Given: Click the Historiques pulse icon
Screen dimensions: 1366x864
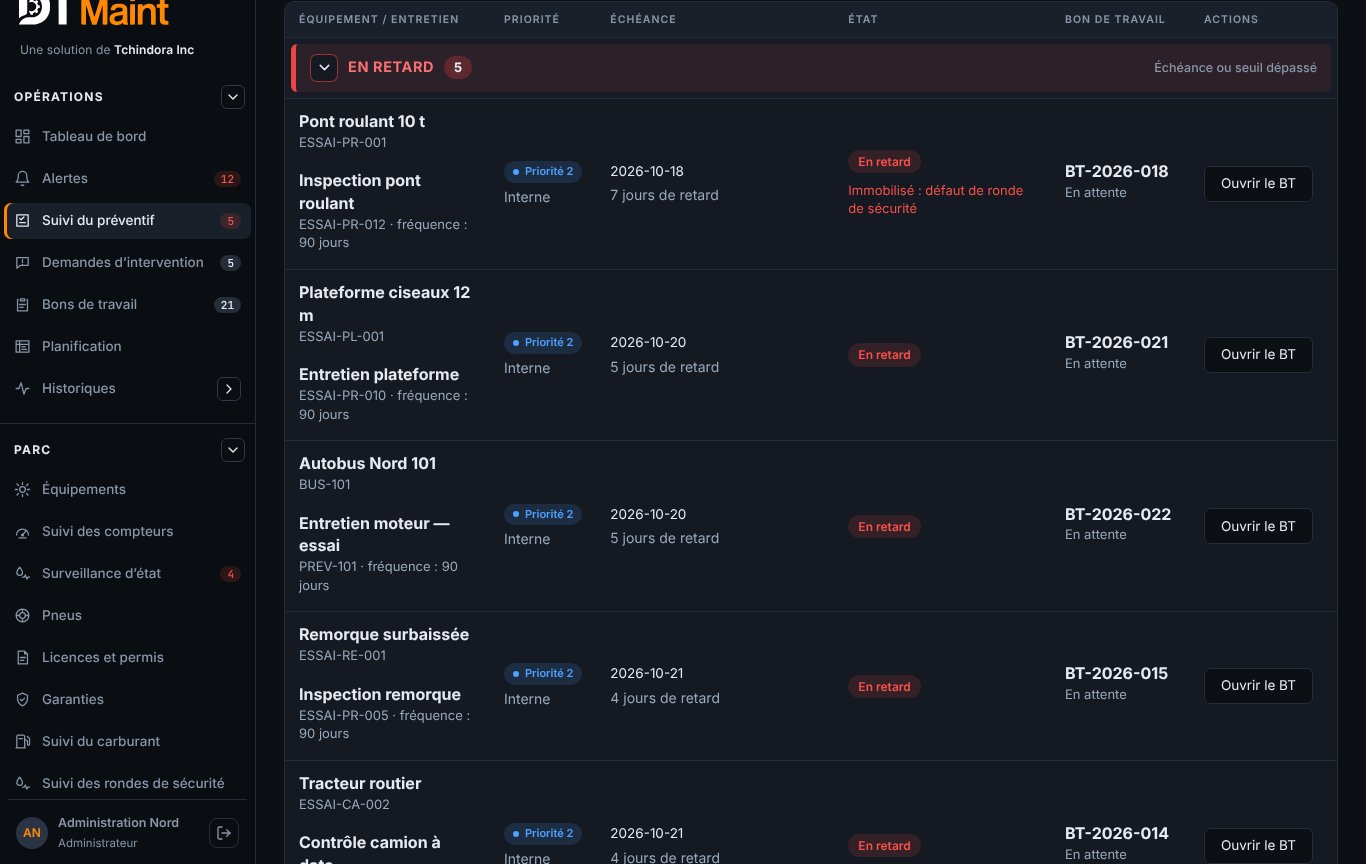Looking at the screenshot, I should click(x=23, y=388).
